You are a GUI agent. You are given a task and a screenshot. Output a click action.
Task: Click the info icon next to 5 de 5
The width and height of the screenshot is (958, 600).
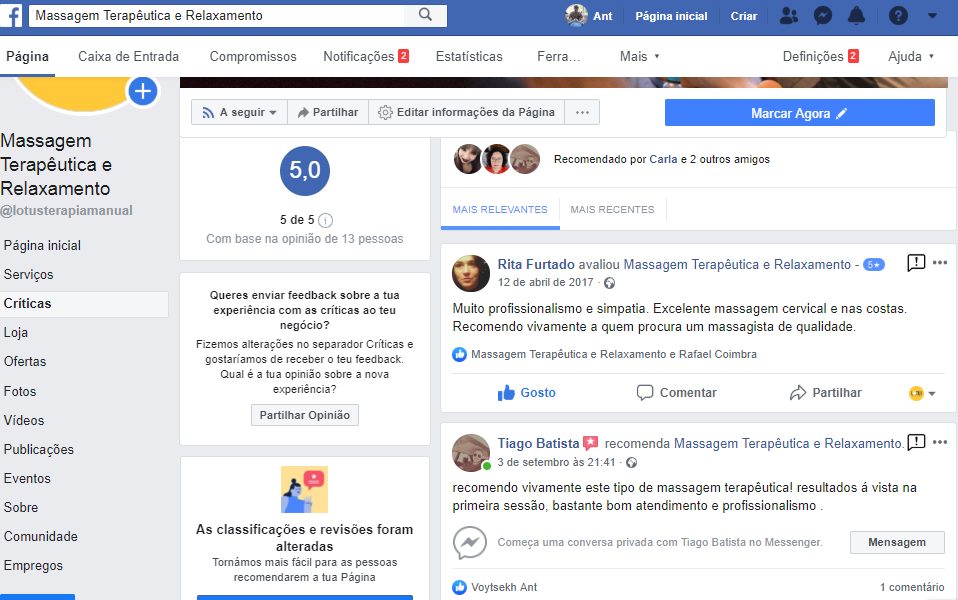pyautogui.click(x=326, y=220)
